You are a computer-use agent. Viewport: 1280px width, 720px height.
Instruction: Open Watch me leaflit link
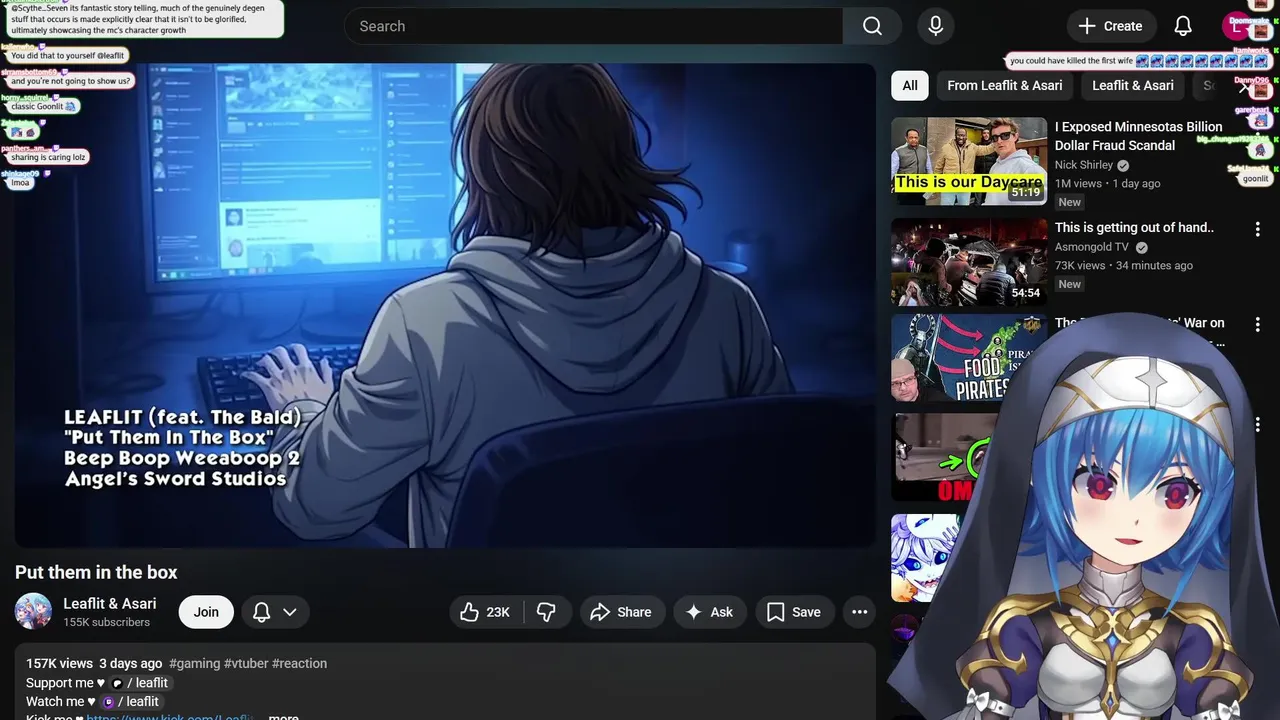(x=130, y=702)
